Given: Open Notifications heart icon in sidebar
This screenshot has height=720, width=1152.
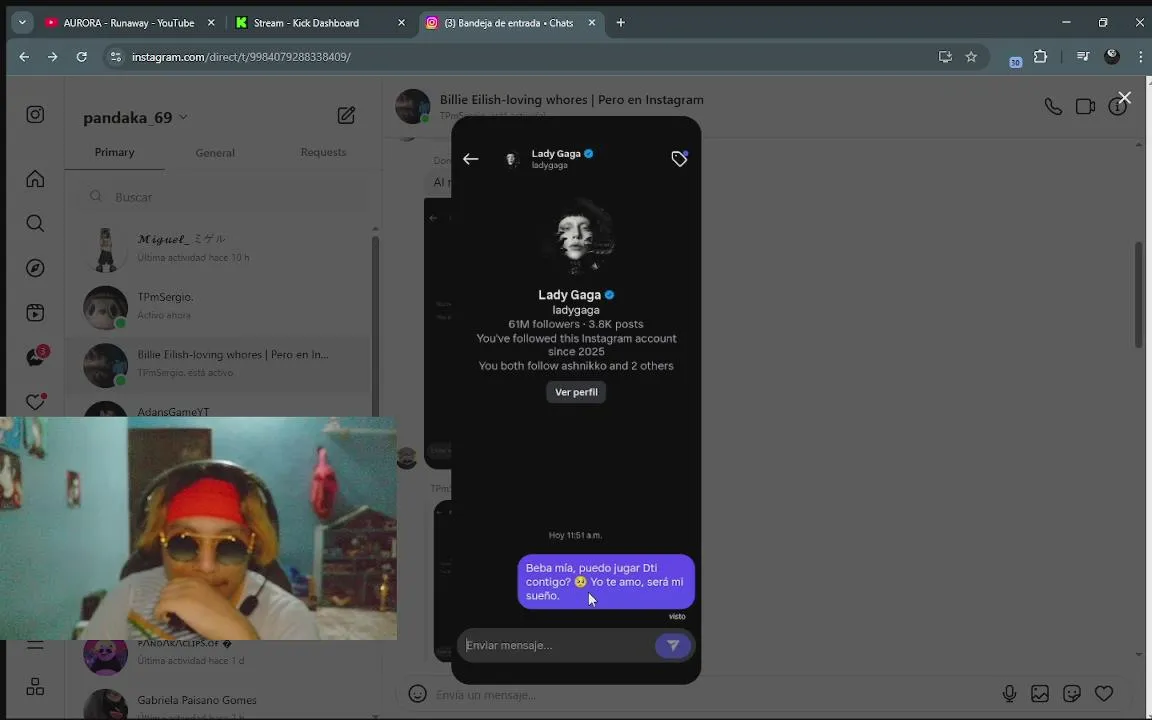Looking at the screenshot, I should click(x=36, y=401).
